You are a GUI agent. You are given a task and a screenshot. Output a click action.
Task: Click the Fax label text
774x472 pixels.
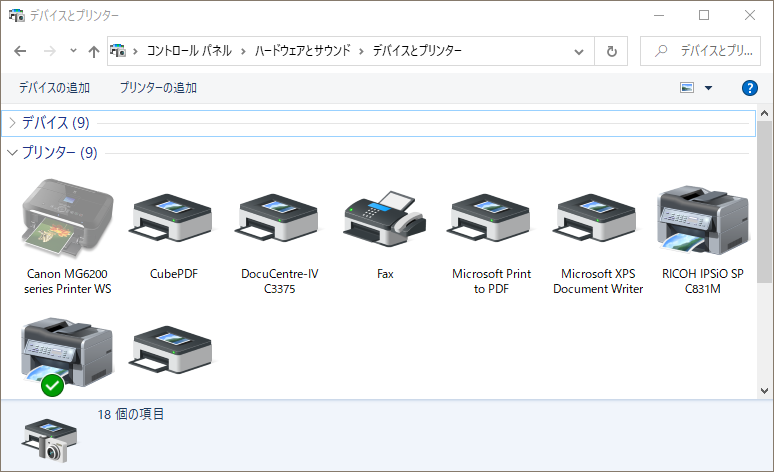[x=385, y=274]
